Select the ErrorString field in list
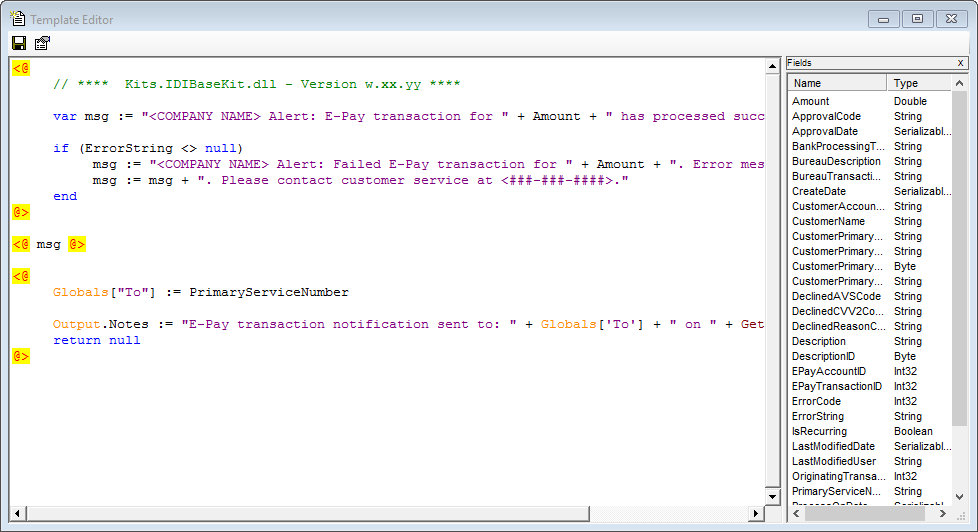The height and width of the screenshot is (532, 978). point(870,416)
